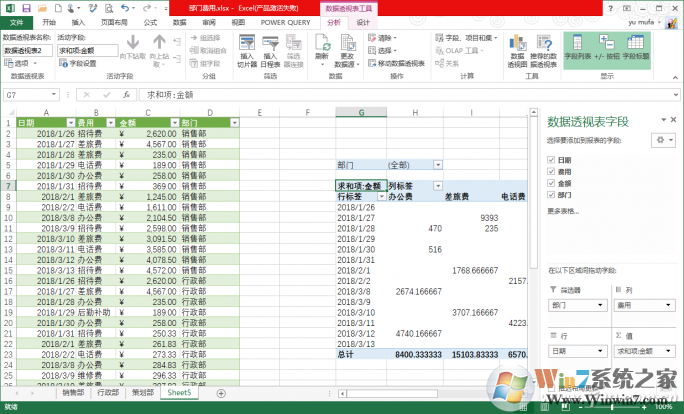
Task: Open the 部门 (全部) filter dropdown in the pivot table
Action: (437, 165)
